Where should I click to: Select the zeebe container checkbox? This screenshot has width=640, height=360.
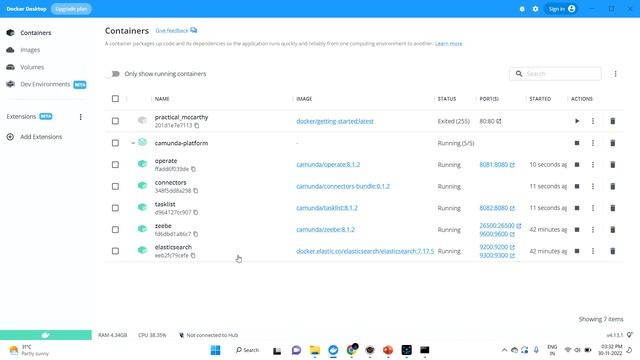(116, 230)
